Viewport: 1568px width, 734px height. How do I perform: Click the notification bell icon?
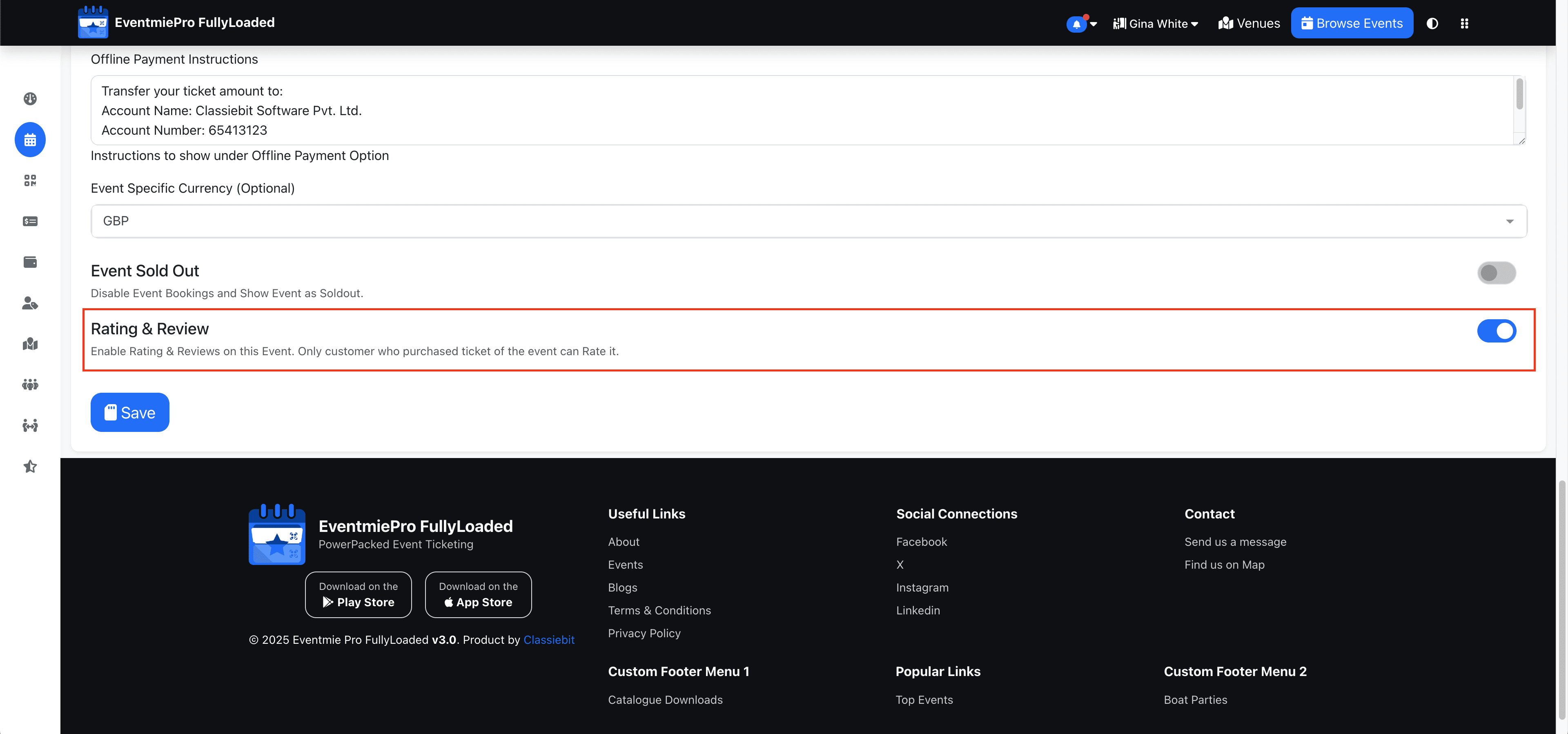[1076, 24]
